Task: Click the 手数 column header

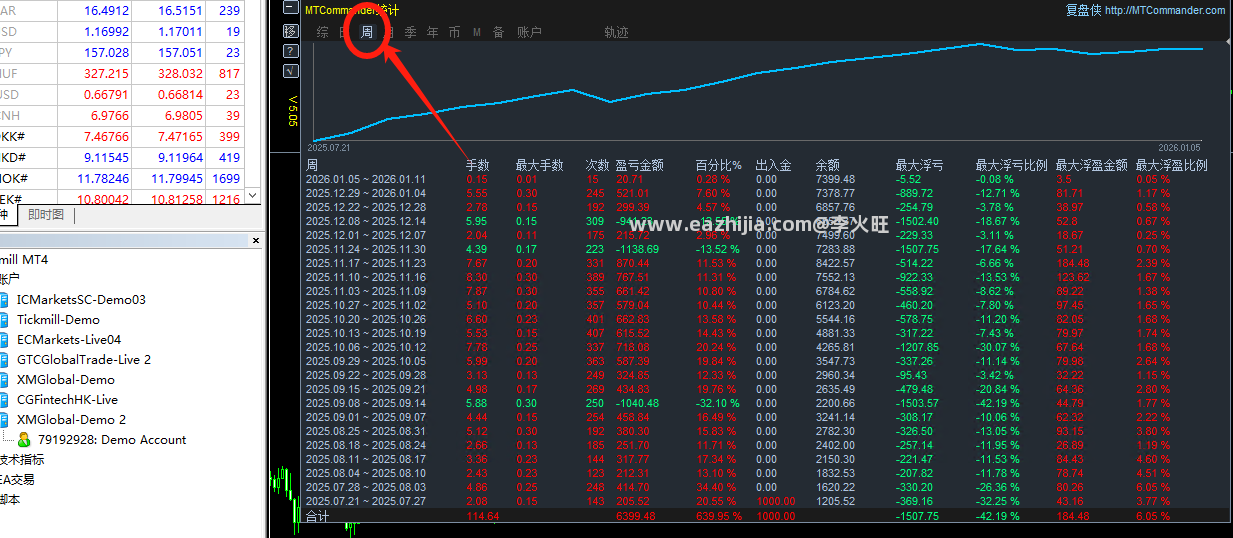Action: (478, 165)
